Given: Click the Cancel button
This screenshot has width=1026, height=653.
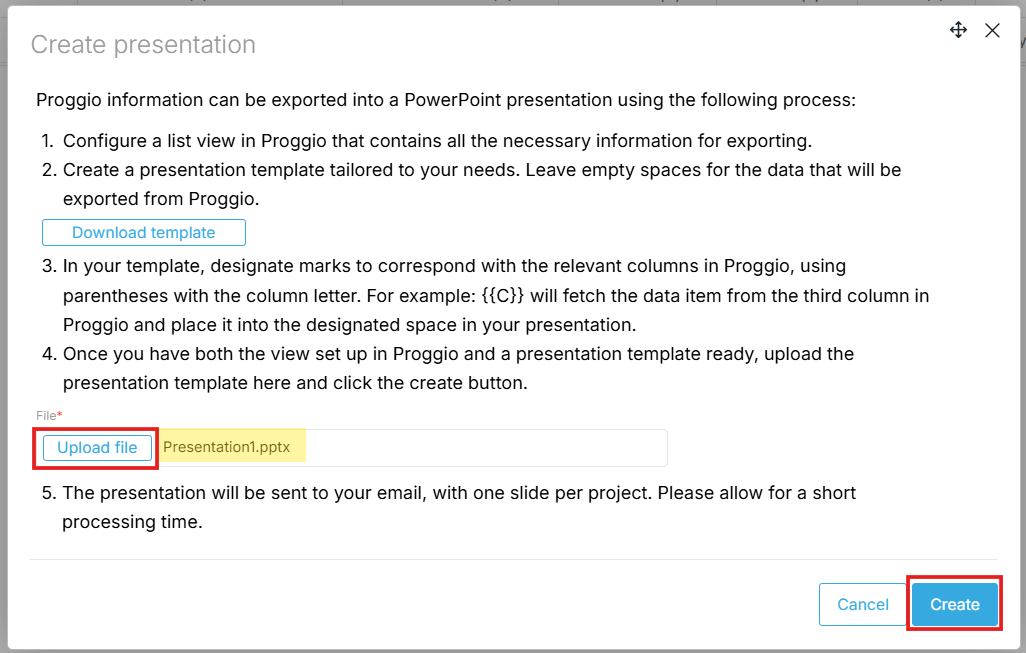Looking at the screenshot, I should [862, 604].
